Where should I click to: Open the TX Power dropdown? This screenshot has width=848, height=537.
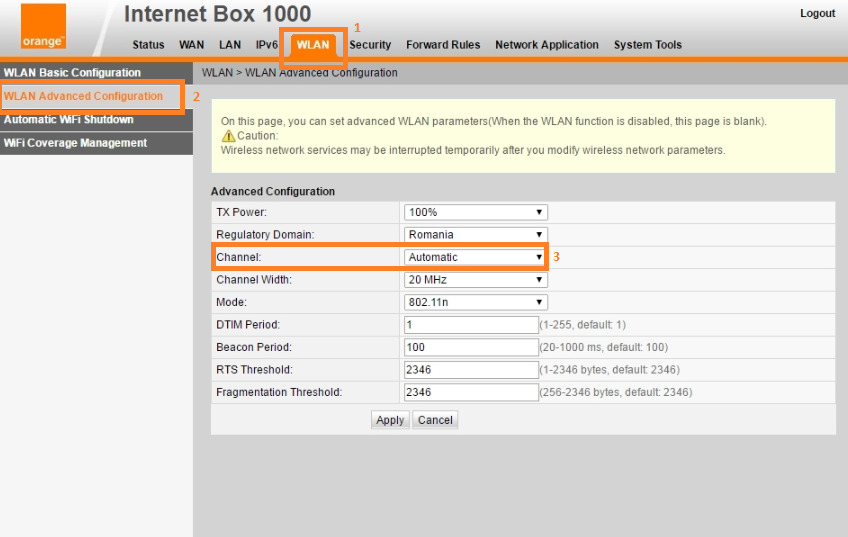pos(475,212)
